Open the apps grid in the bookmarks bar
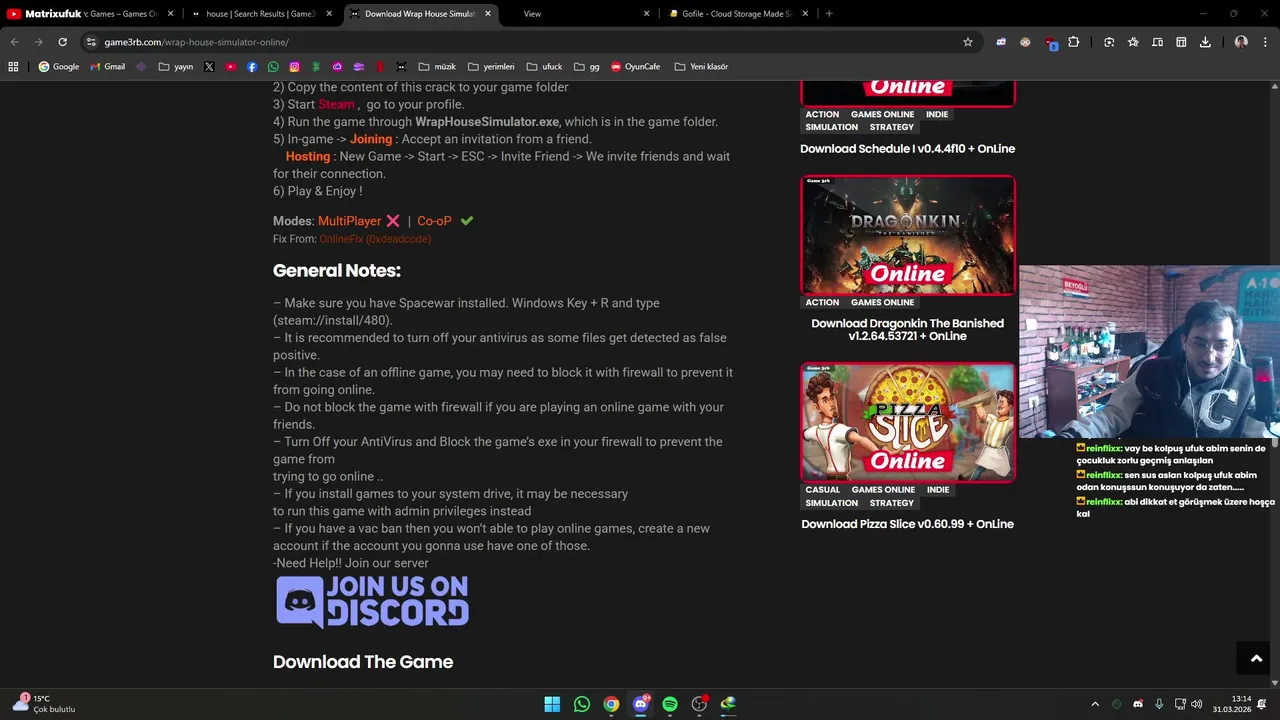The height and width of the screenshot is (720, 1280). (x=13, y=67)
